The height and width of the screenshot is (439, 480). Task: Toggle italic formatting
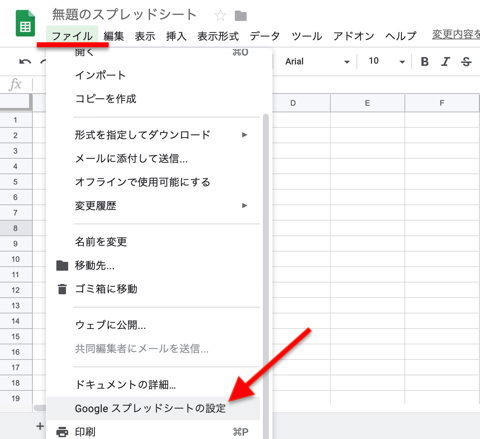(445, 62)
